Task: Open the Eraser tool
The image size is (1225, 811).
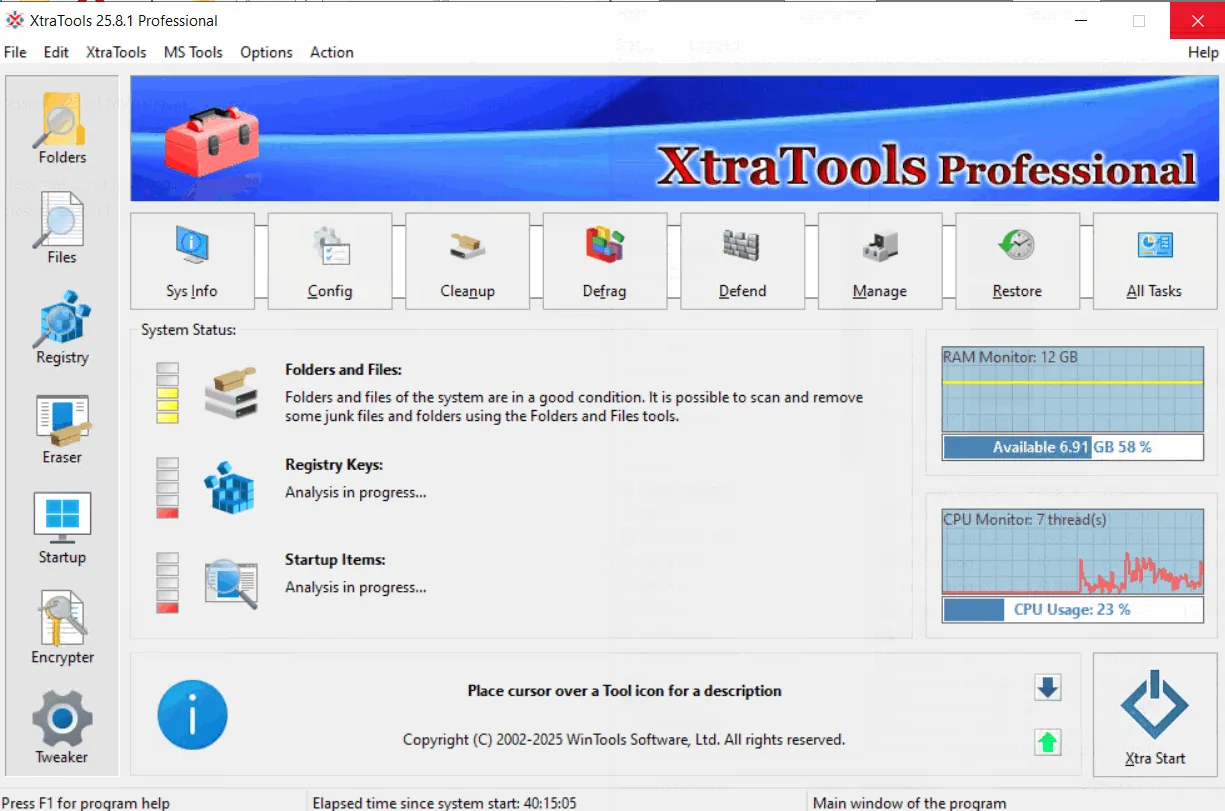Action: pos(62,427)
